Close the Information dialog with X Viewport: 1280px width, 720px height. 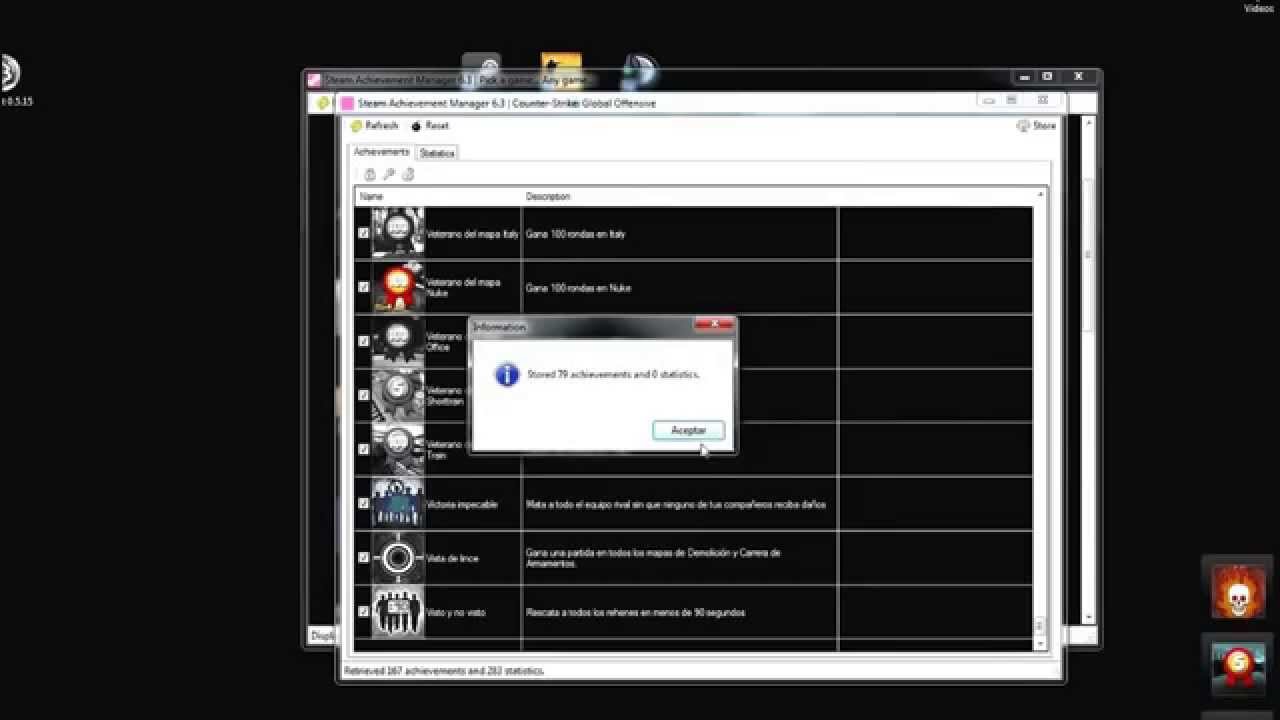(713, 325)
